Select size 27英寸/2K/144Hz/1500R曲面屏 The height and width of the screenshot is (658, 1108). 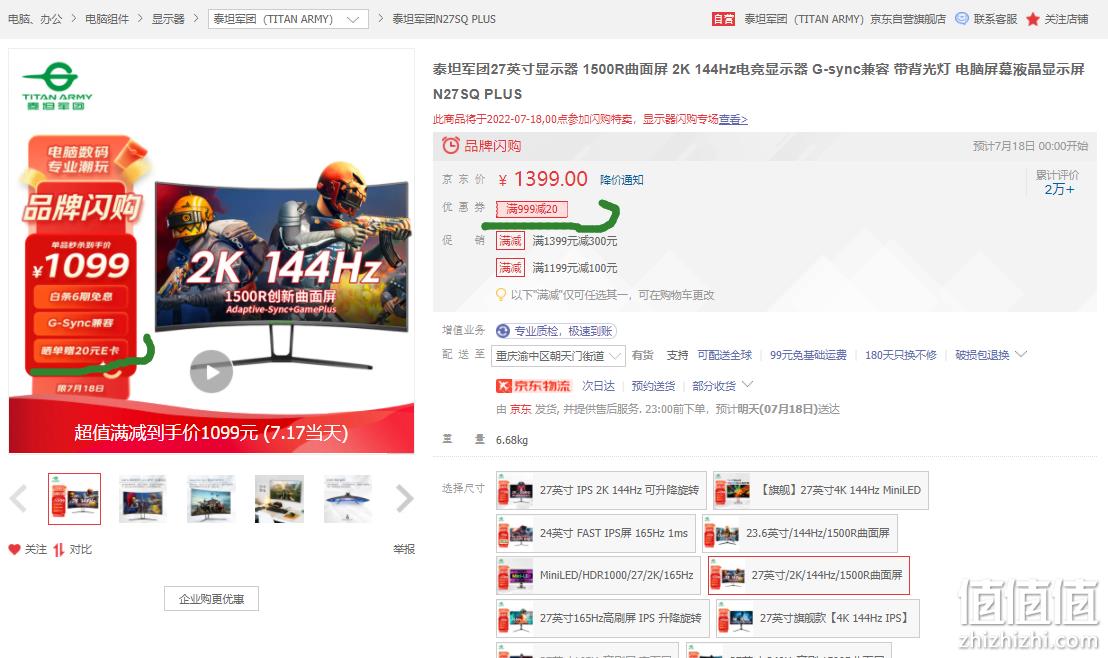click(809, 575)
